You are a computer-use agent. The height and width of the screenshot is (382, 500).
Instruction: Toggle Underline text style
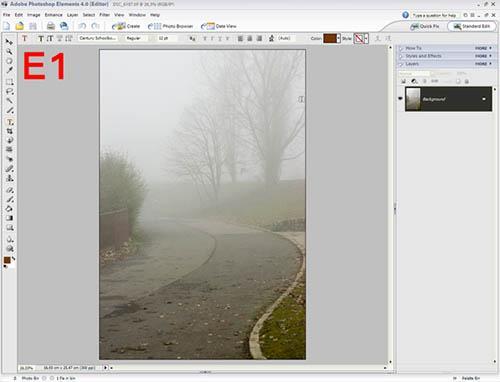pos(220,39)
